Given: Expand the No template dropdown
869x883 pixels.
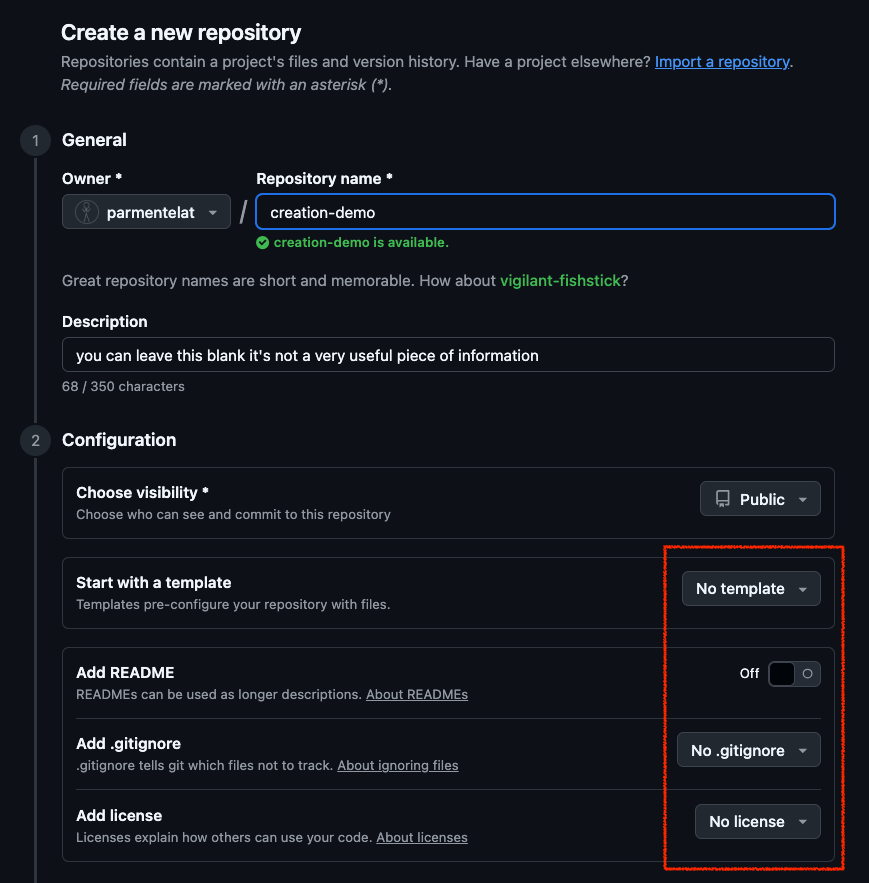Looking at the screenshot, I should [x=751, y=589].
